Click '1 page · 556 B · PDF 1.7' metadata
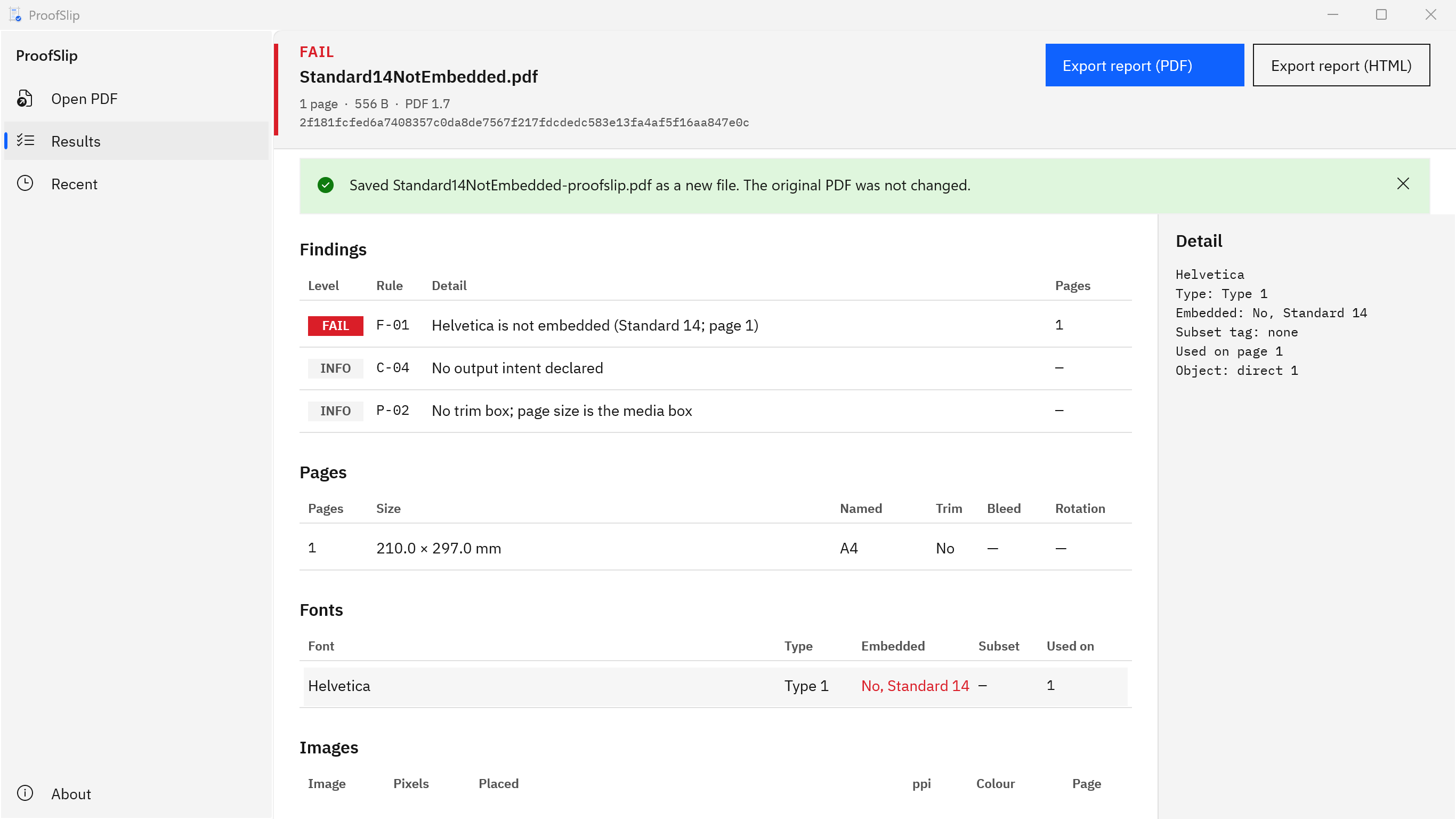1456x819 pixels. click(x=375, y=104)
